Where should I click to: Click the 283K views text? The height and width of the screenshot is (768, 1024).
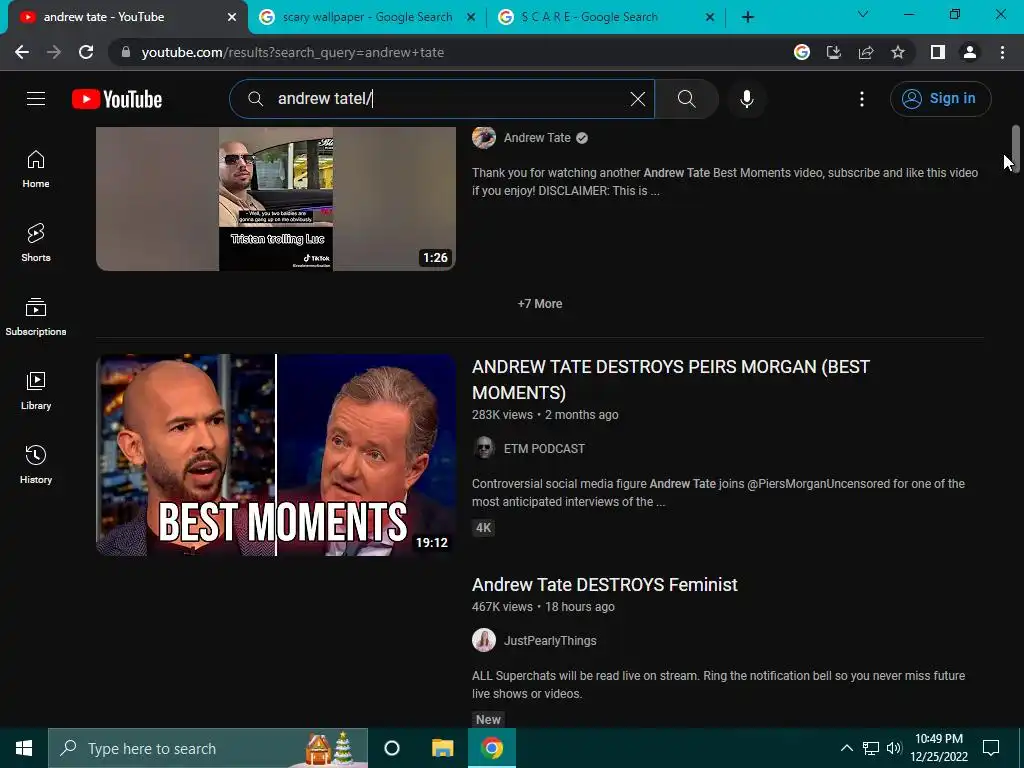(502, 415)
